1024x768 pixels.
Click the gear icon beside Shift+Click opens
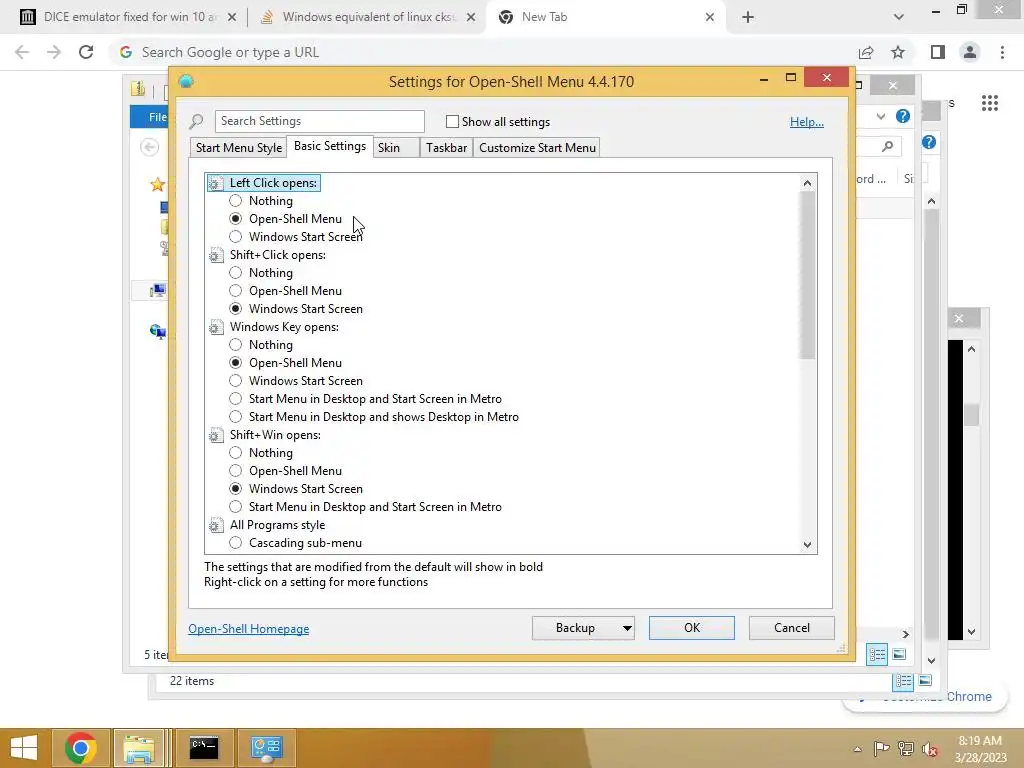[x=216, y=255]
